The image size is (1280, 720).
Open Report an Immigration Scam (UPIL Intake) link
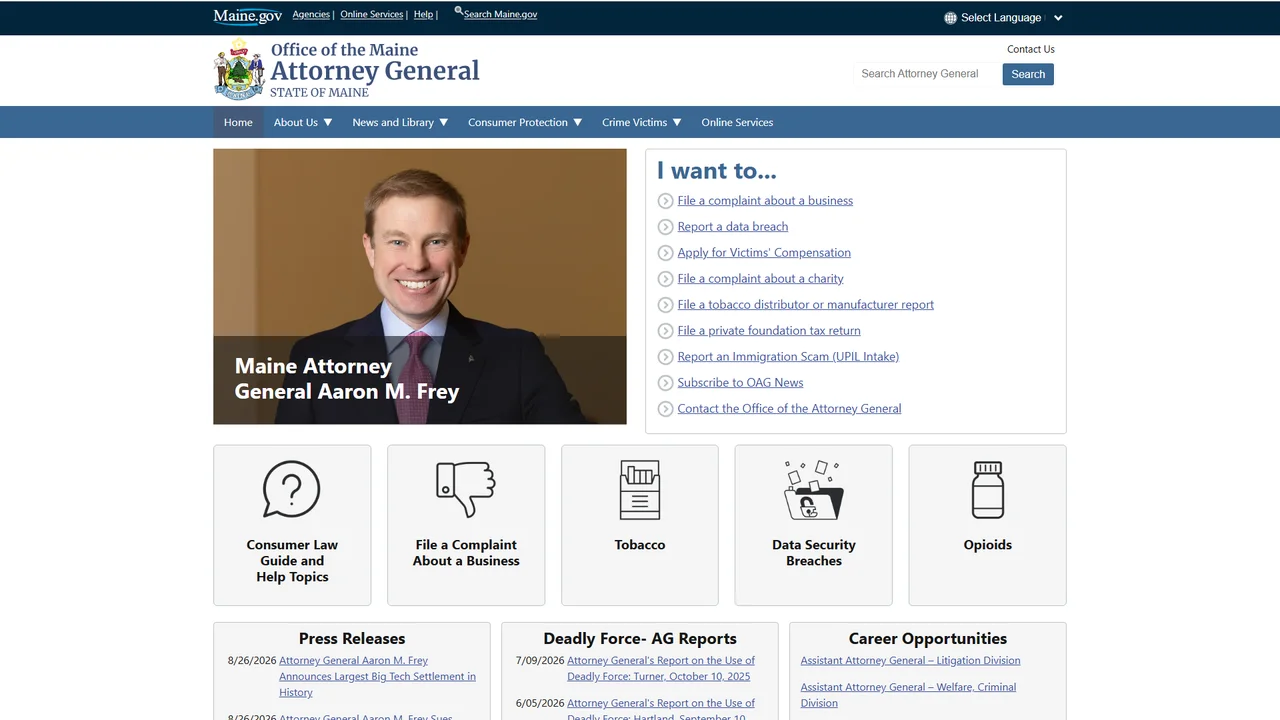coord(788,357)
